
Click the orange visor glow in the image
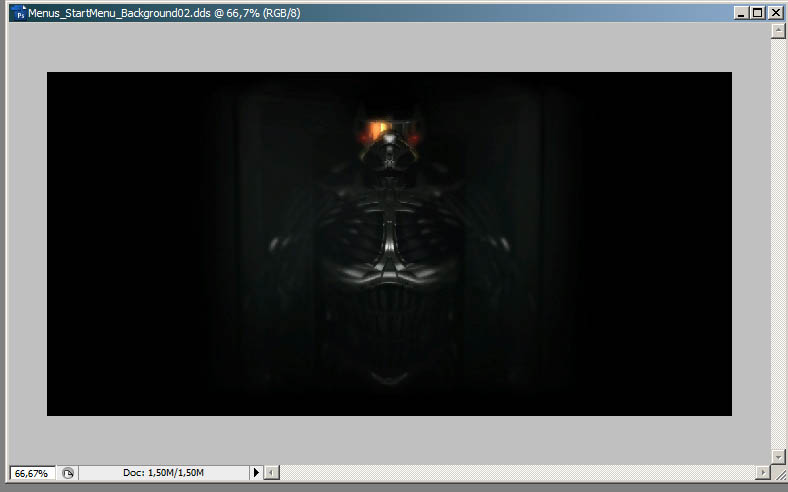[377, 130]
